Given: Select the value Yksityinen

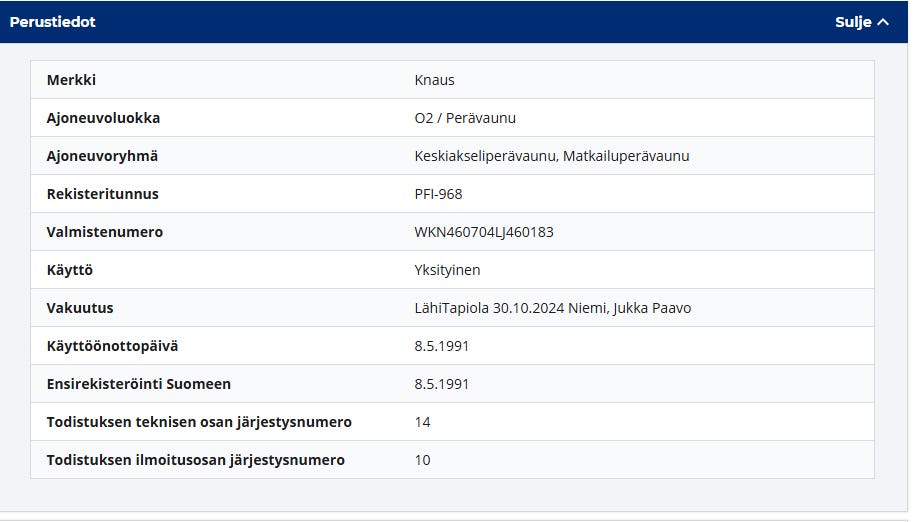Looking at the screenshot, I should pos(448,270).
